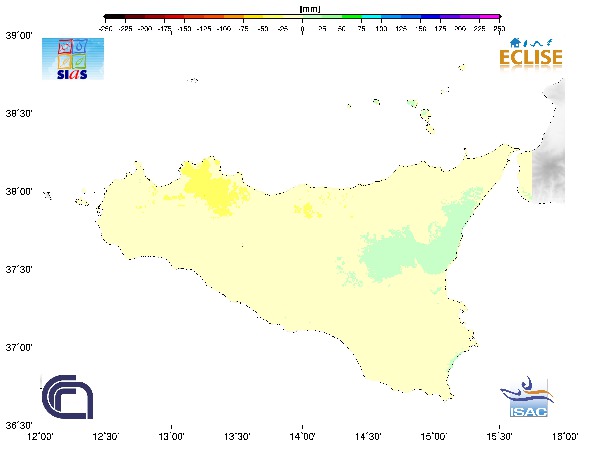Screen dimensions: 600x450
Task: Click the CNR logo
Action: pyautogui.click(x=67, y=397)
